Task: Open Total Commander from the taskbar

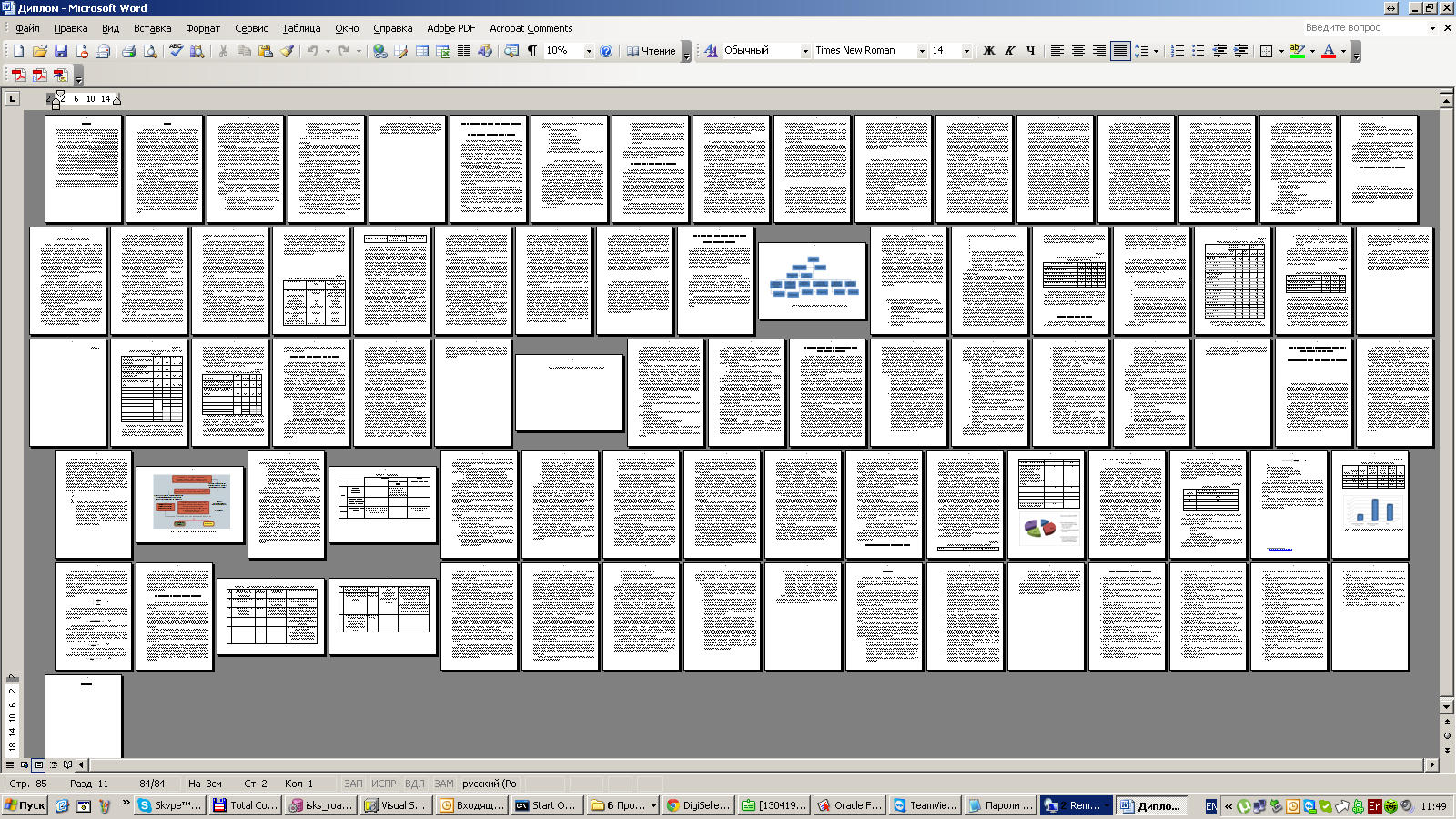Action: (x=244, y=805)
